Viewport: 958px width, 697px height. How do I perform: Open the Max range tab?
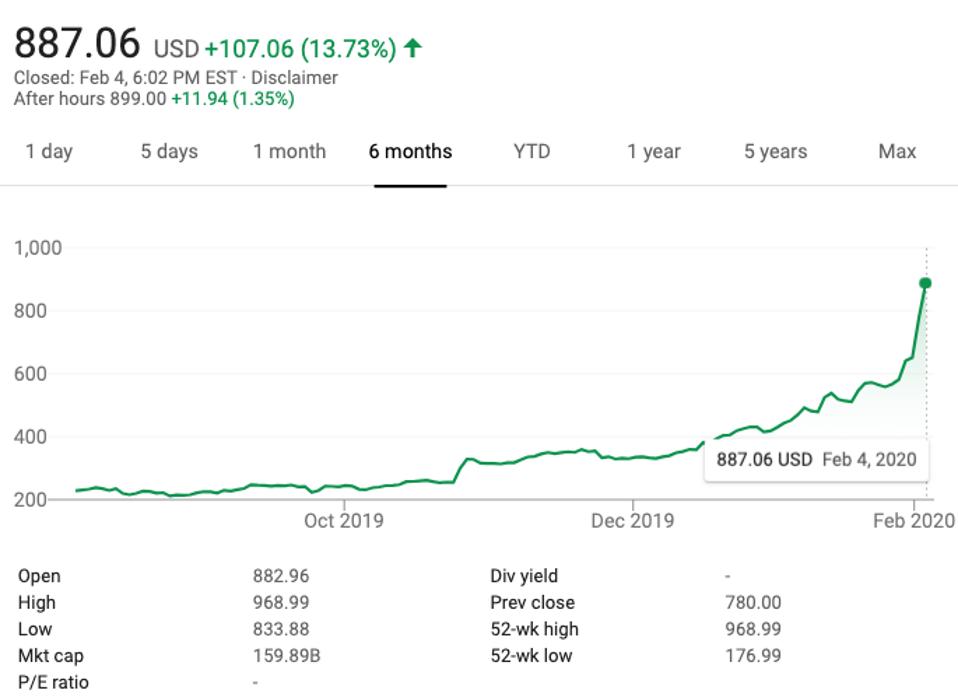(x=897, y=152)
